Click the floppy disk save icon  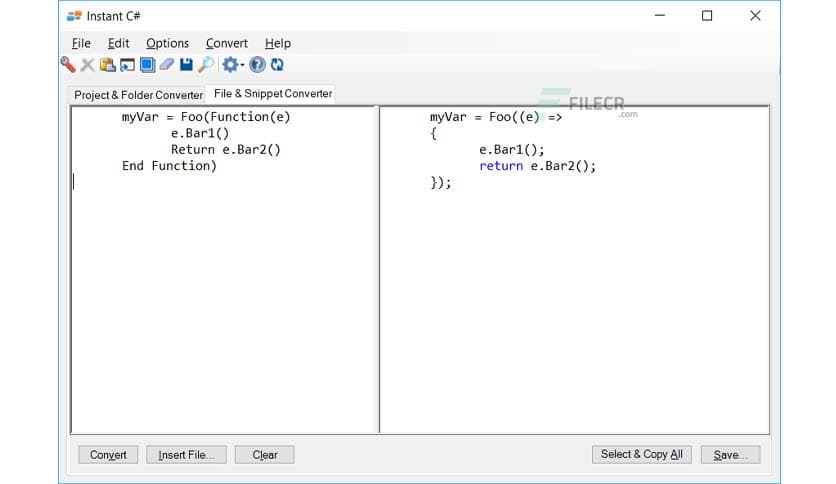click(x=186, y=65)
